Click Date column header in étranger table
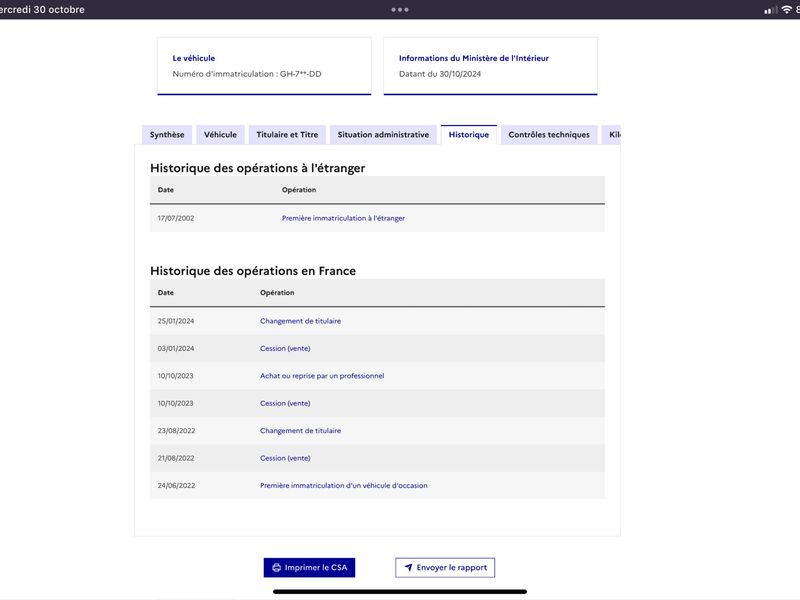 166,190
